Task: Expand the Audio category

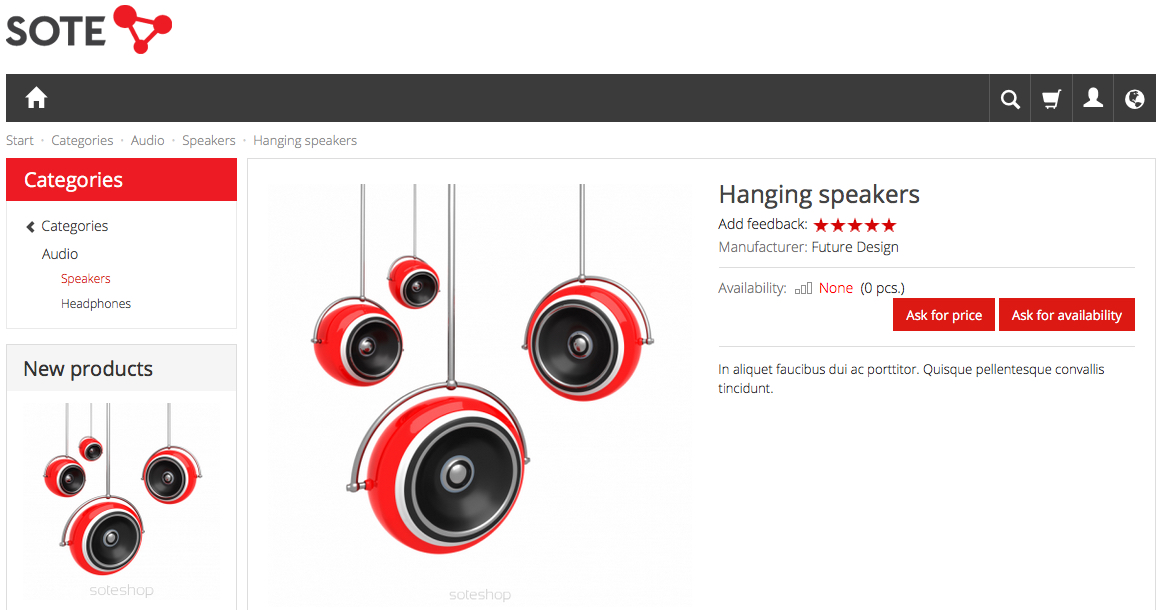Action: pos(59,254)
